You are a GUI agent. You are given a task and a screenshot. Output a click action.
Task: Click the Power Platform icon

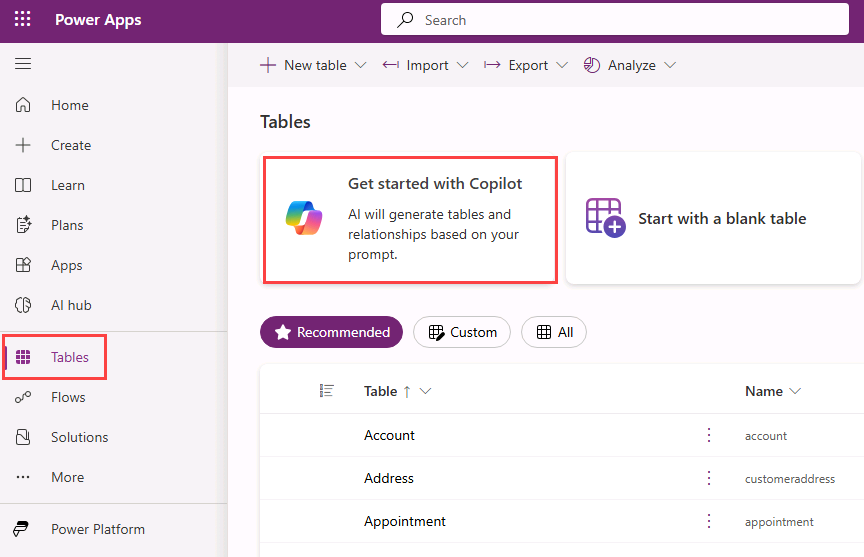[21, 529]
